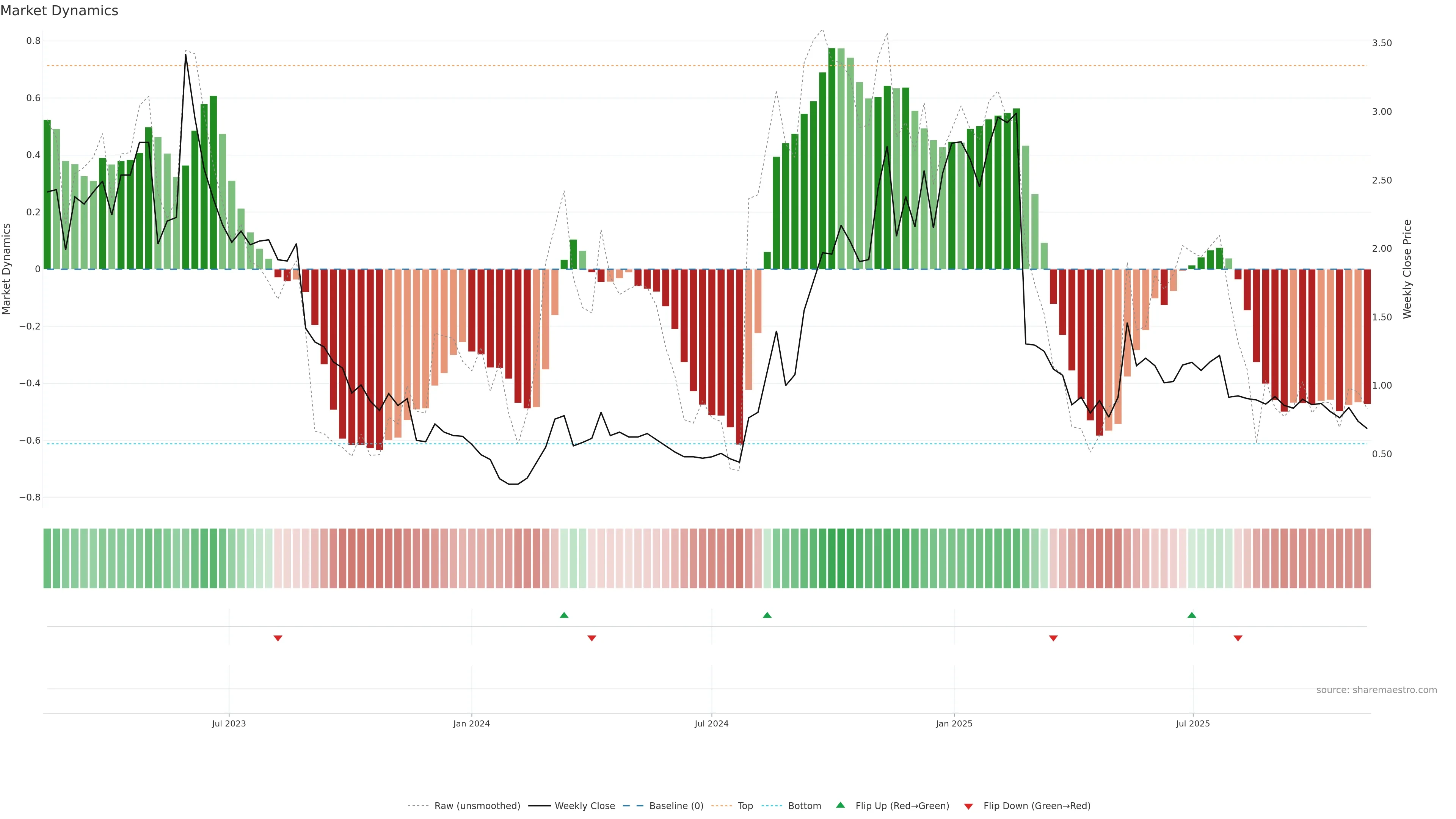The width and height of the screenshot is (1456, 819).
Task: Click the Jul 2024 x-axis label
Action: point(711,723)
